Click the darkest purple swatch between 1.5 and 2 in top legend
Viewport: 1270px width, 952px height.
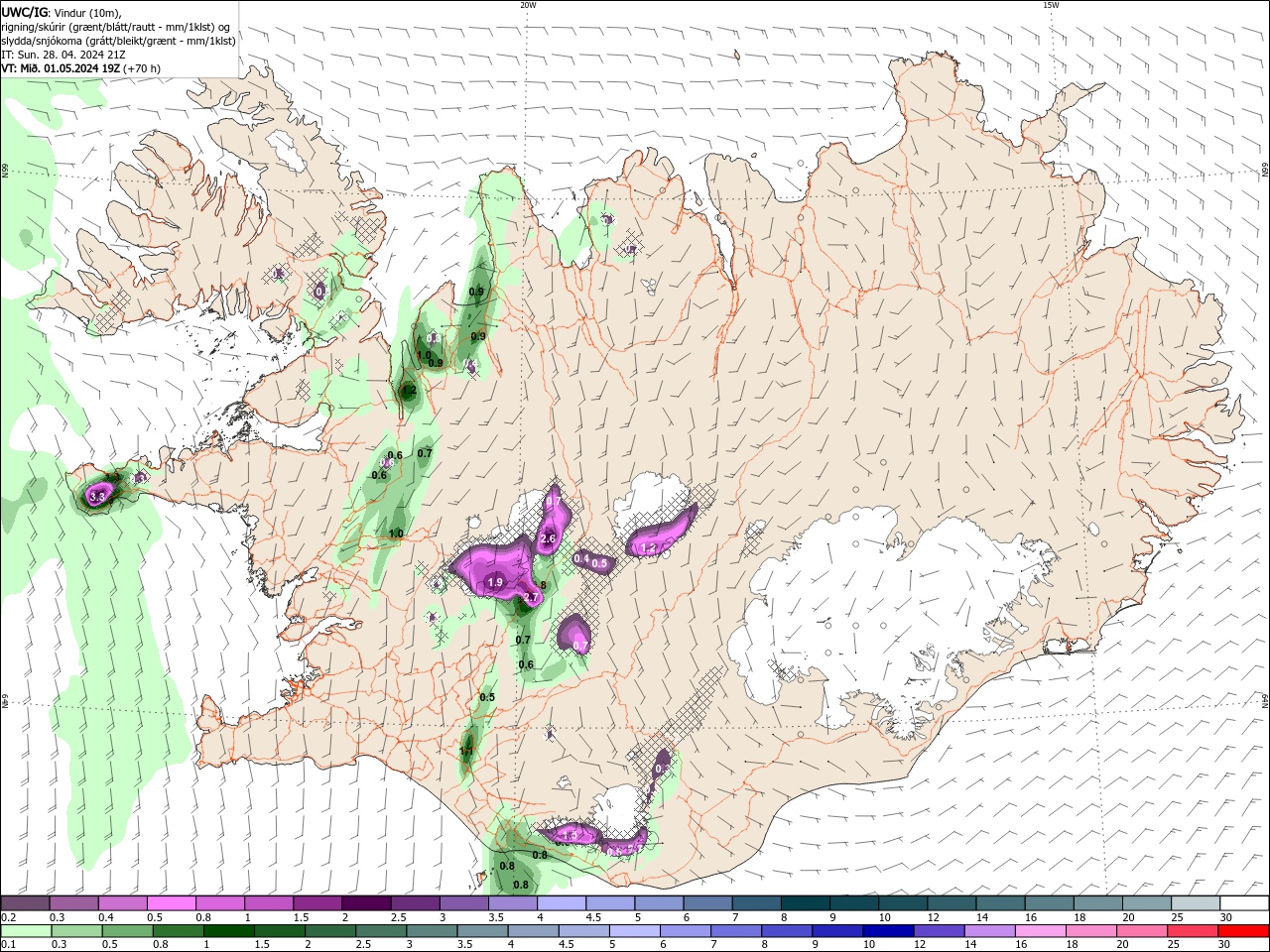point(366,903)
